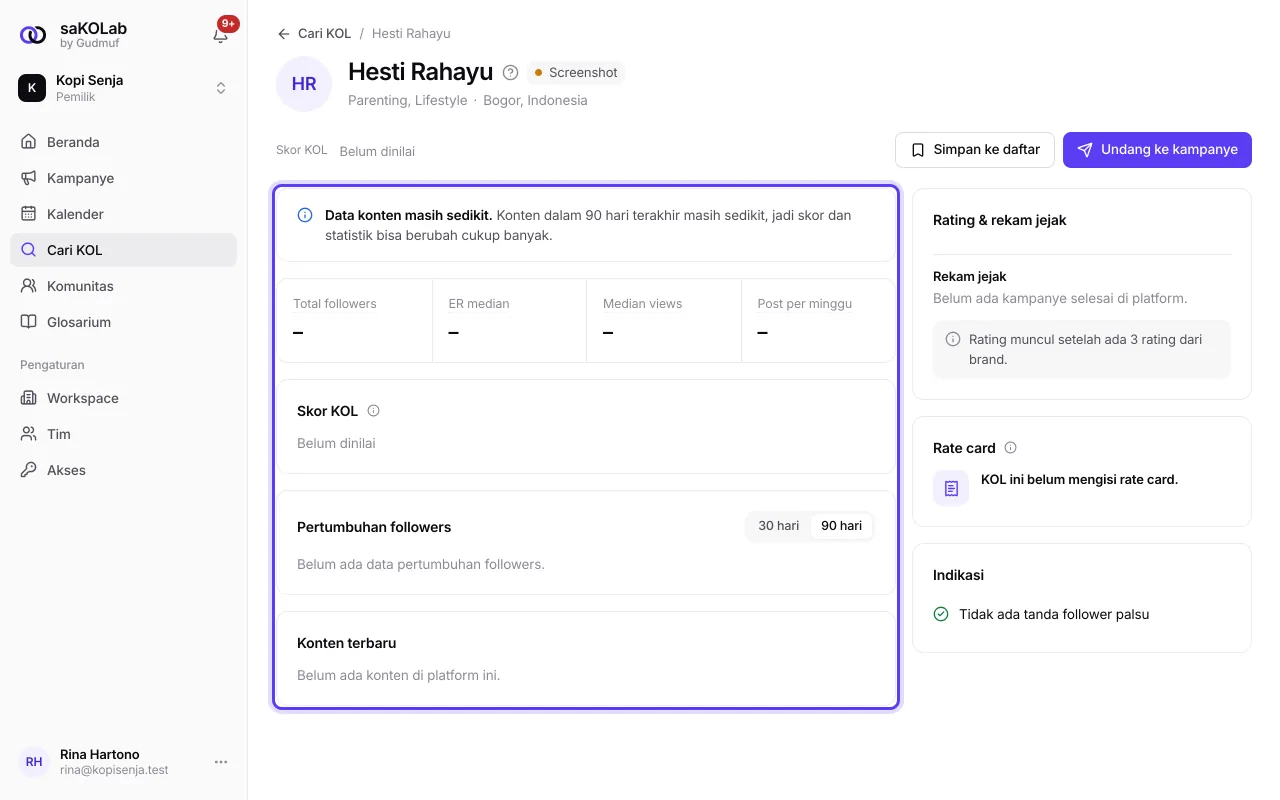Click Simpan ke daftar button
The image size is (1280, 800).
[x=975, y=150]
